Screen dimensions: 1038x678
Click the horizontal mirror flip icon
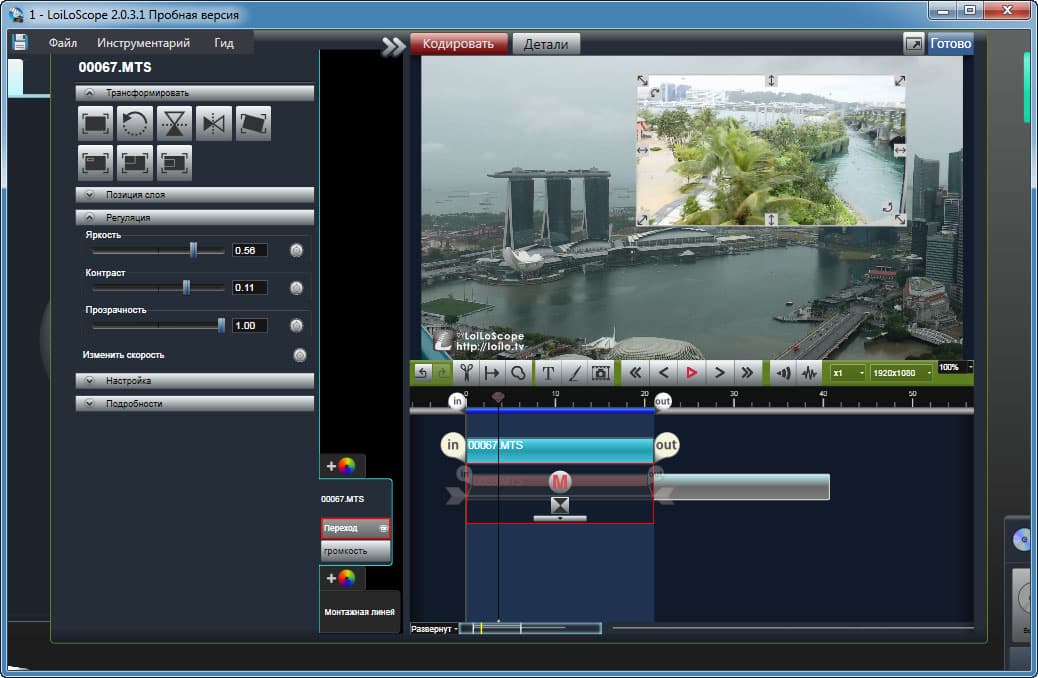[214, 123]
